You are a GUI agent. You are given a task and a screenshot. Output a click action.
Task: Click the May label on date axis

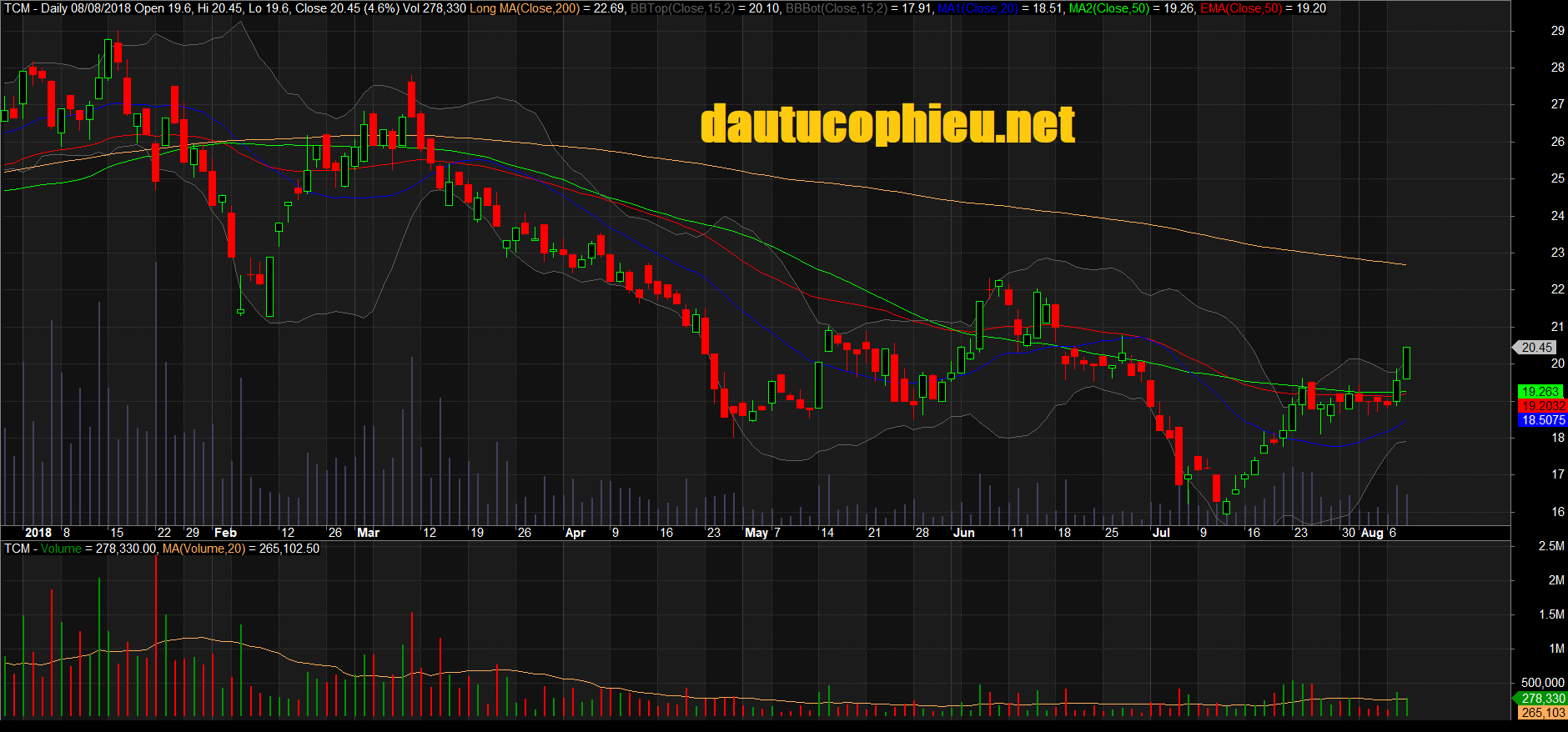click(x=756, y=533)
